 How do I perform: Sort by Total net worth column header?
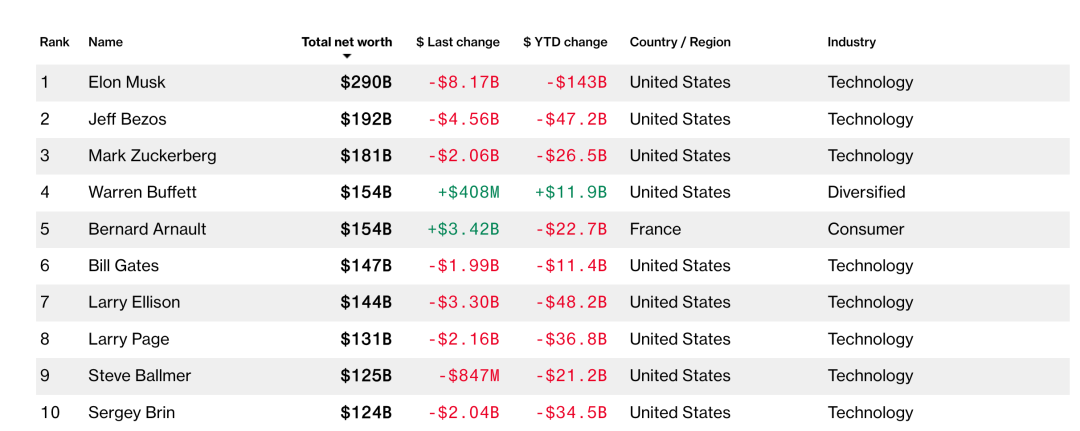point(347,42)
